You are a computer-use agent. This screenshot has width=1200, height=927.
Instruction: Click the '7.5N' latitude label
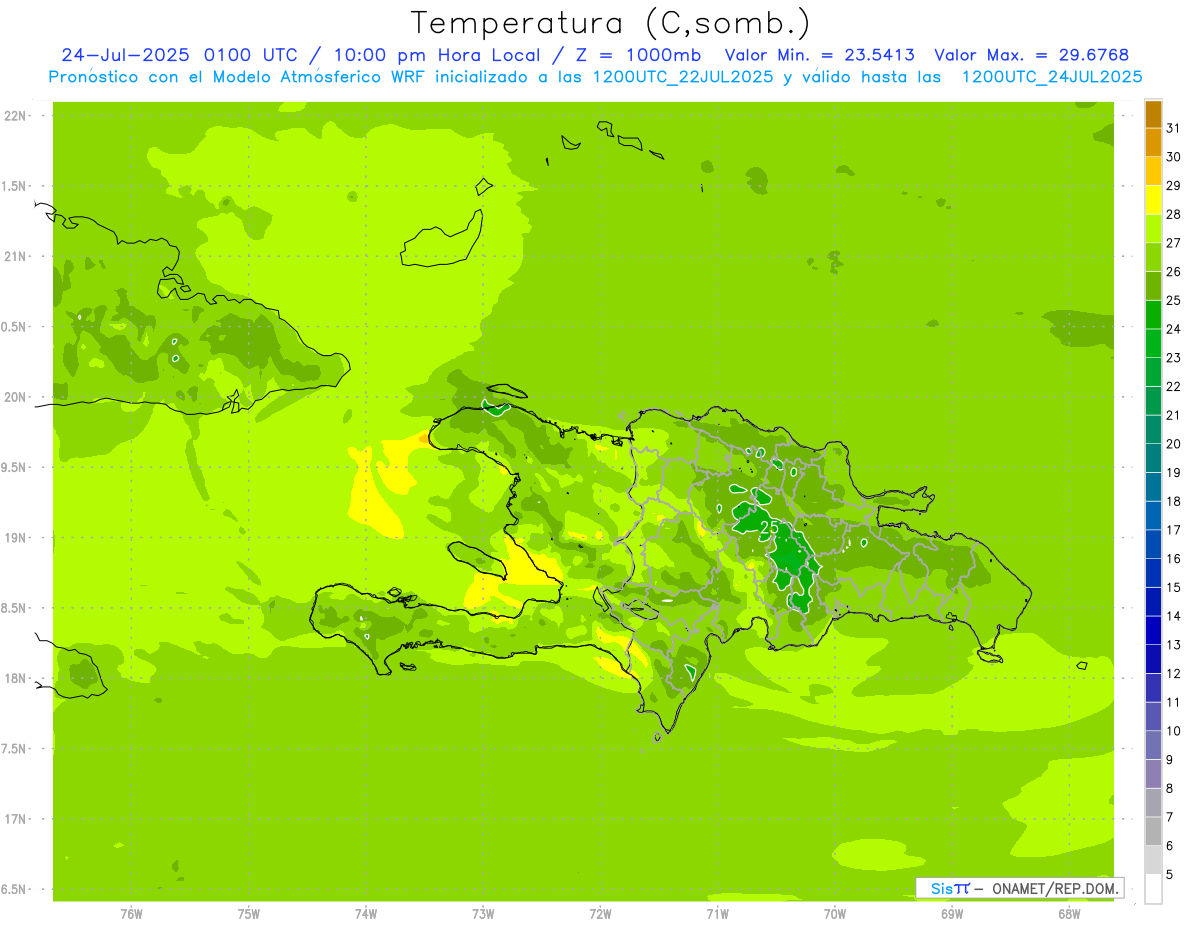pyautogui.click(x=15, y=749)
